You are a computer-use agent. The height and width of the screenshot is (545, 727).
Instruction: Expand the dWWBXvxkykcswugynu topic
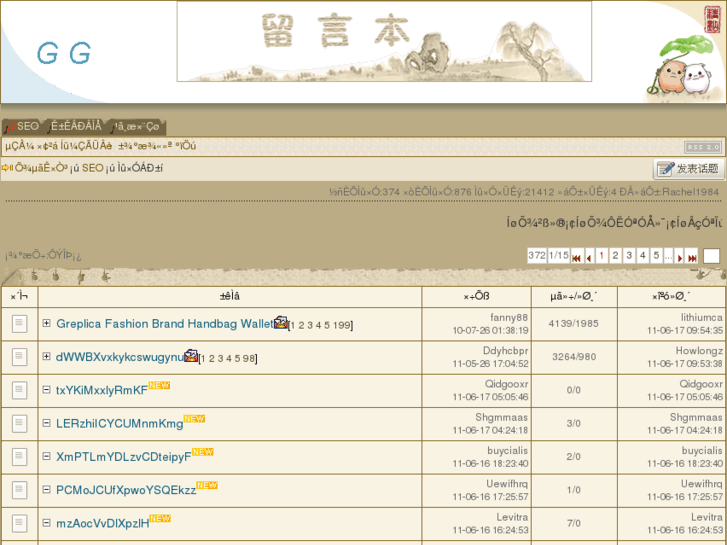point(46,356)
